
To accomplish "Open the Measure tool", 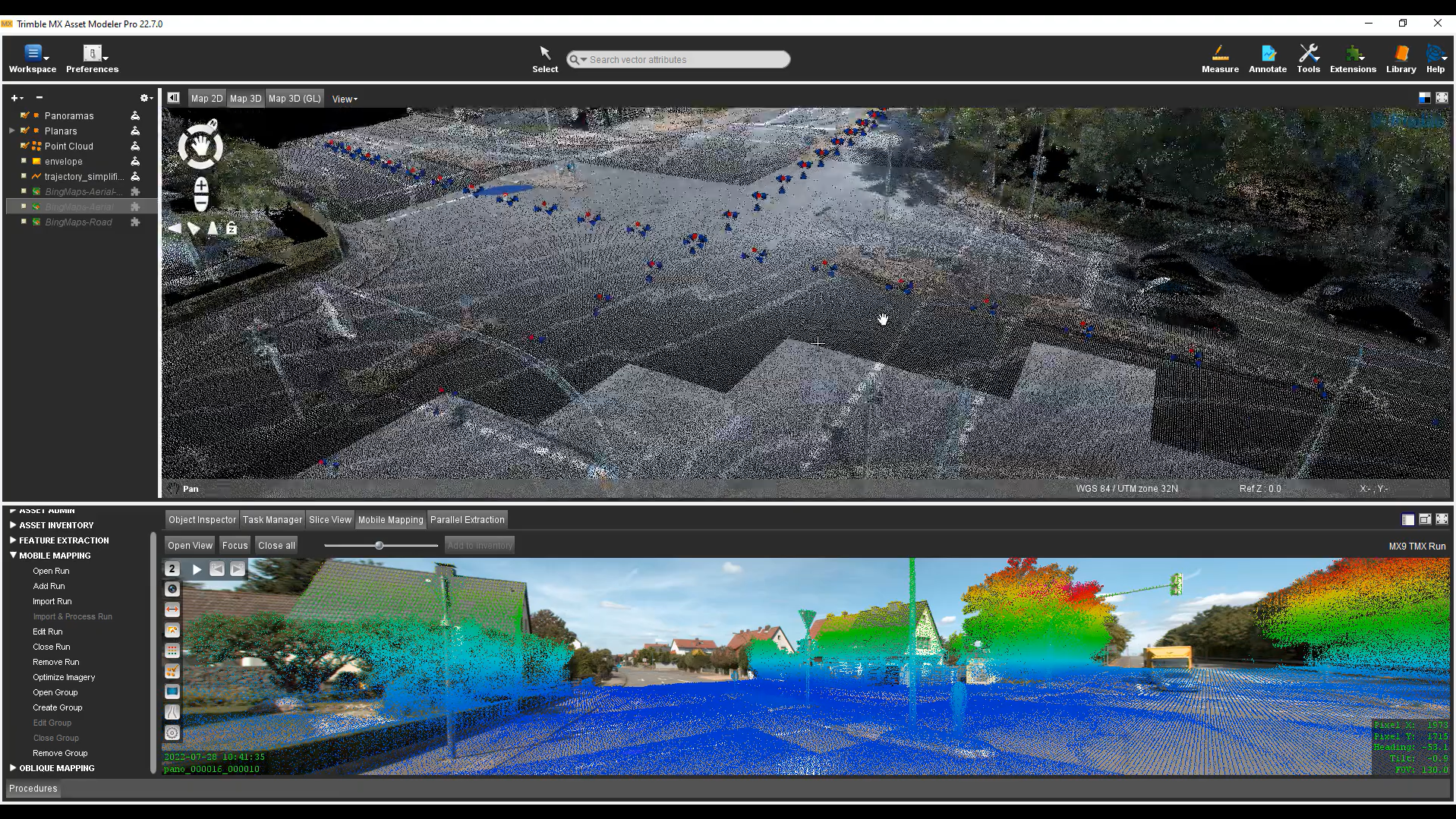I will 1219,58.
